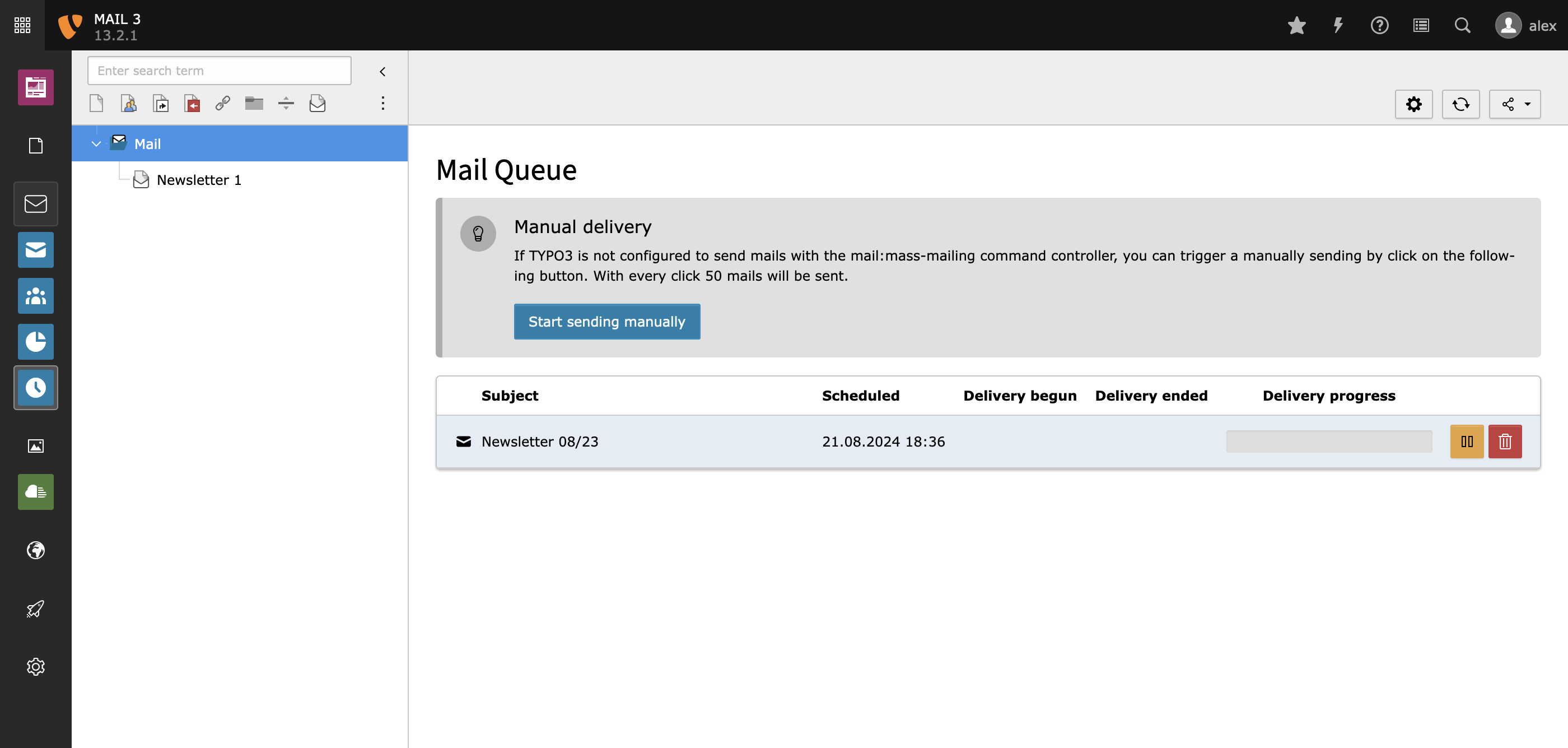
Task: Click the Delivery ended column header
Action: point(1151,396)
